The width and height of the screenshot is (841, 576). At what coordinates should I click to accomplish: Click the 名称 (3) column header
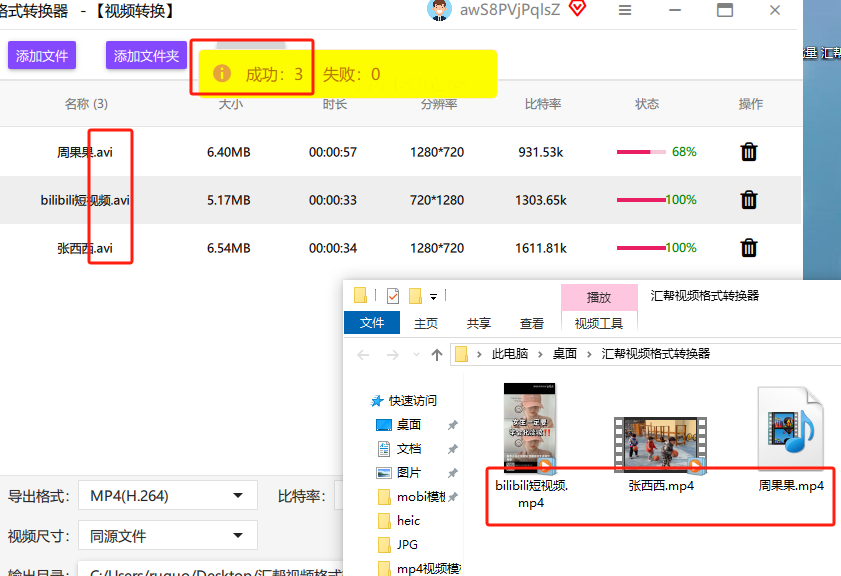coord(86,104)
